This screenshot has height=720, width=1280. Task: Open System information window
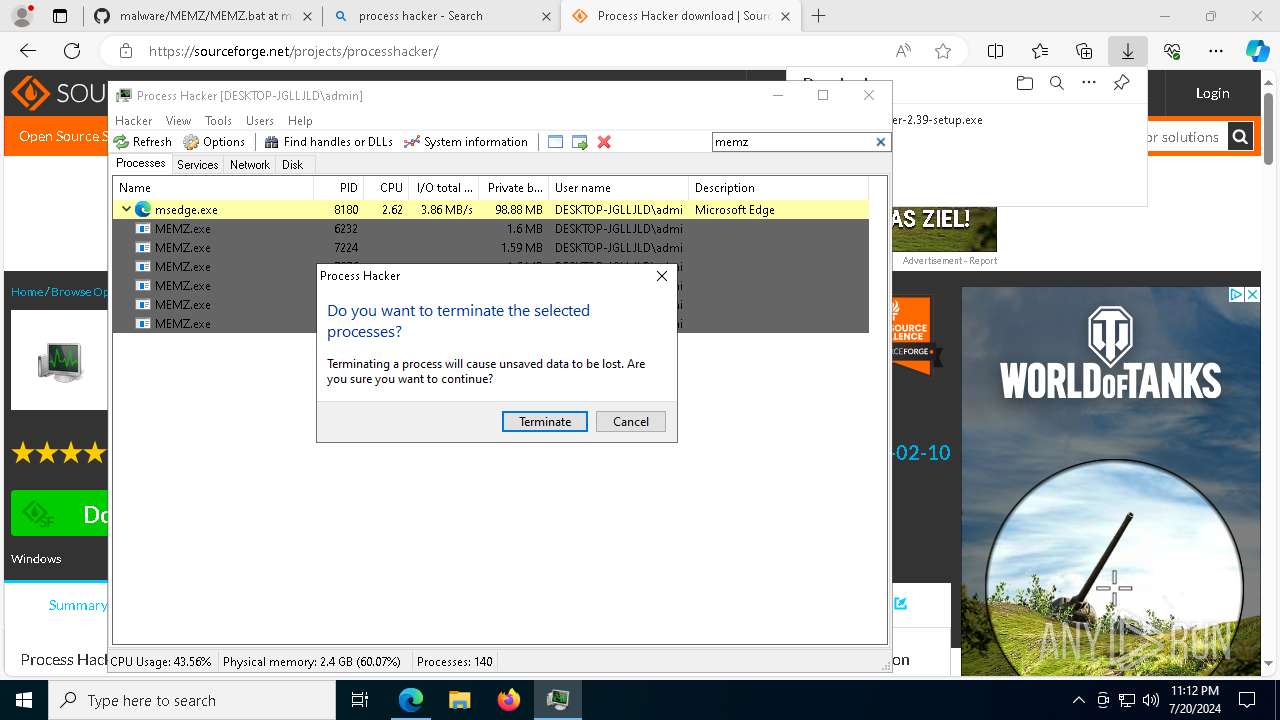point(465,142)
